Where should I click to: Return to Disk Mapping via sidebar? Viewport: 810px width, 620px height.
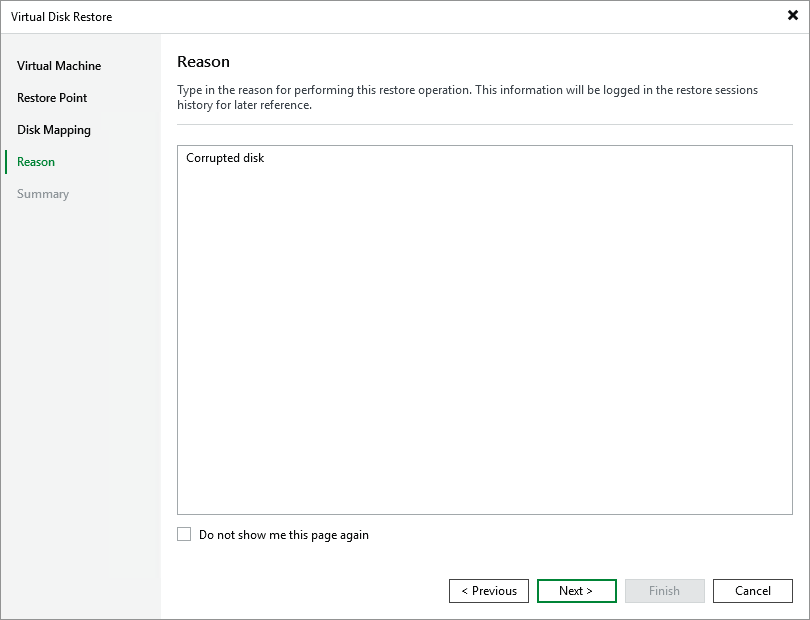(x=54, y=129)
